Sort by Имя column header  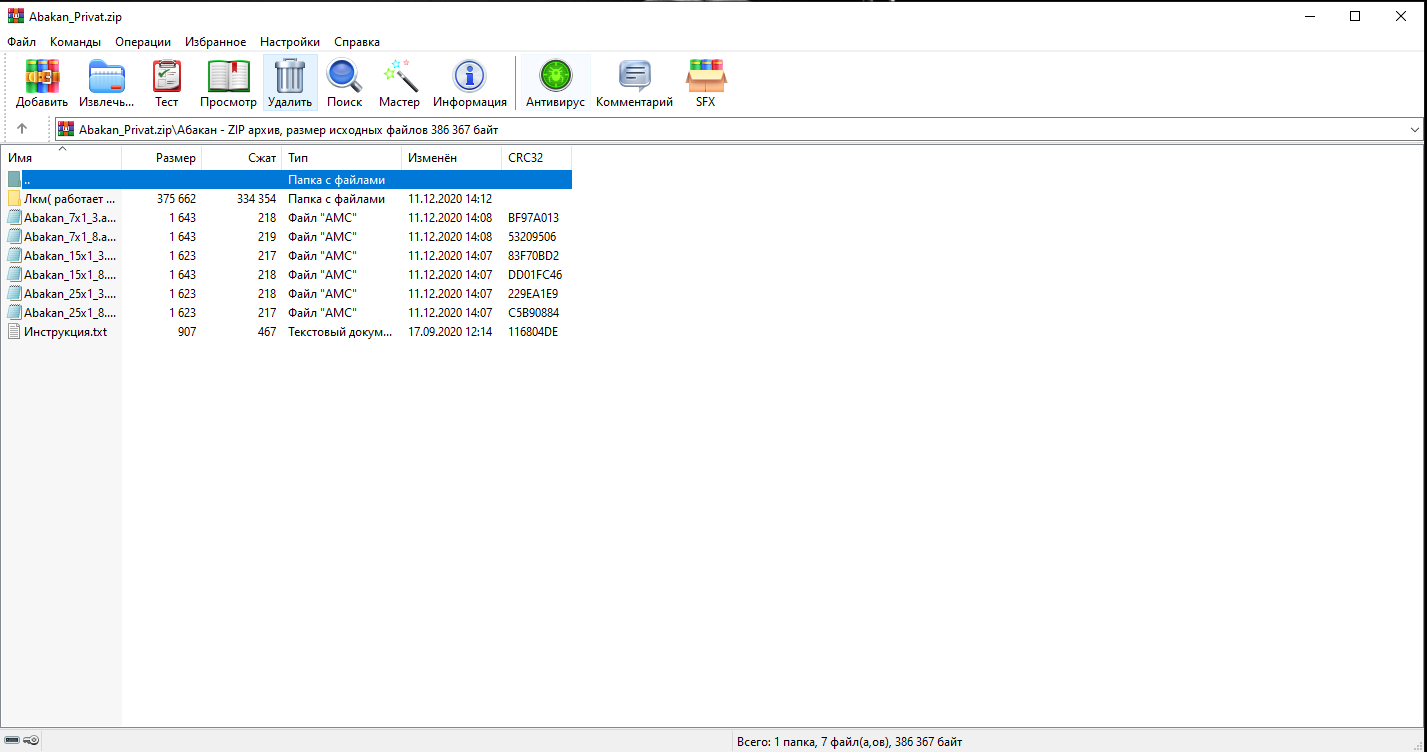pyautogui.click(x=61, y=158)
